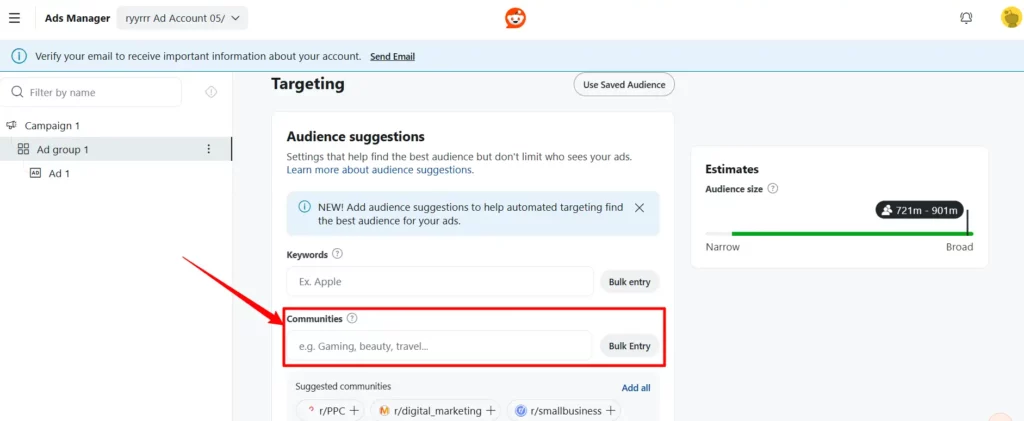Click Bulk Entry next to Communities
The image size is (1024, 421).
(x=630, y=346)
